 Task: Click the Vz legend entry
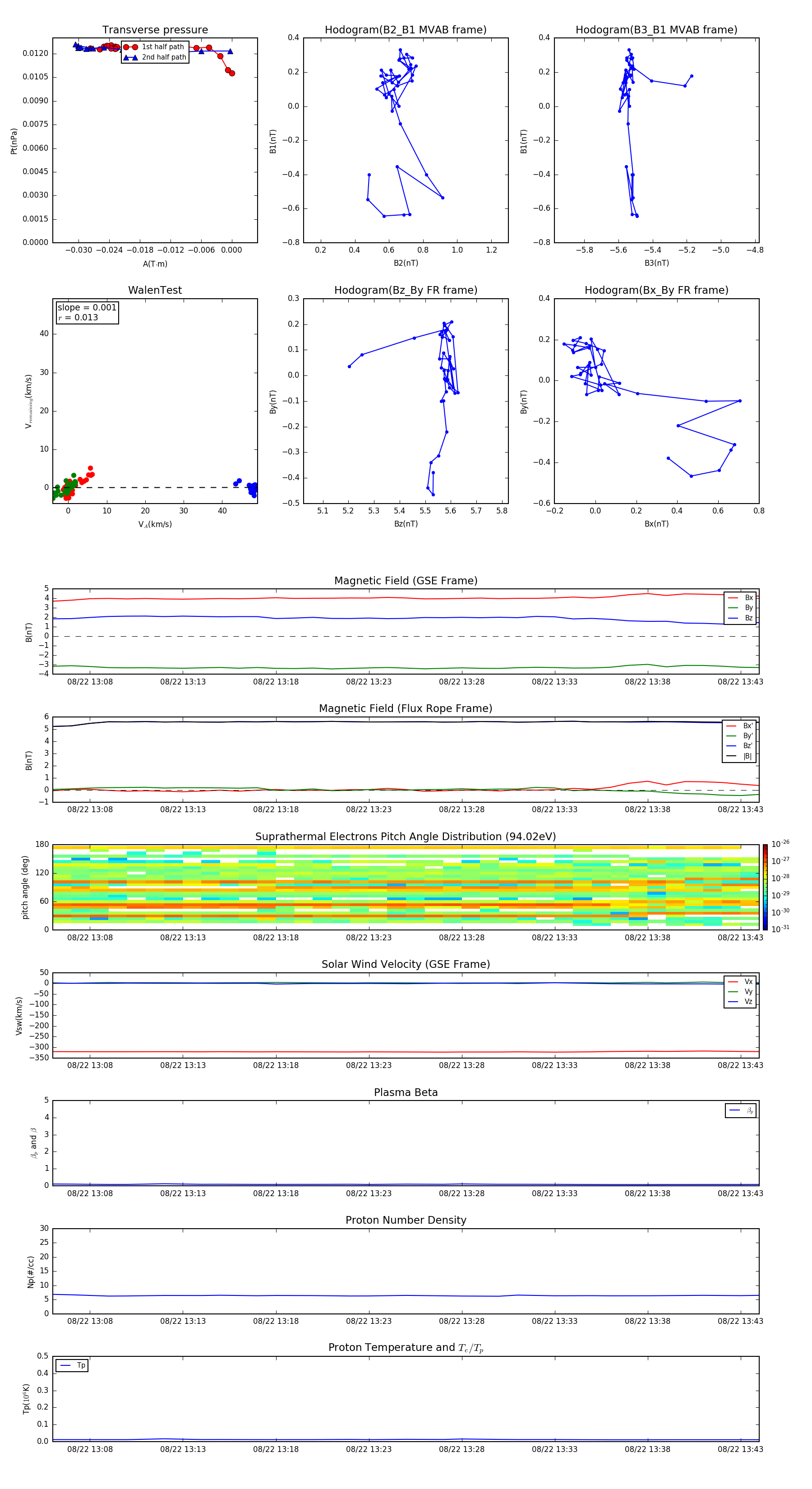pos(740,1002)
